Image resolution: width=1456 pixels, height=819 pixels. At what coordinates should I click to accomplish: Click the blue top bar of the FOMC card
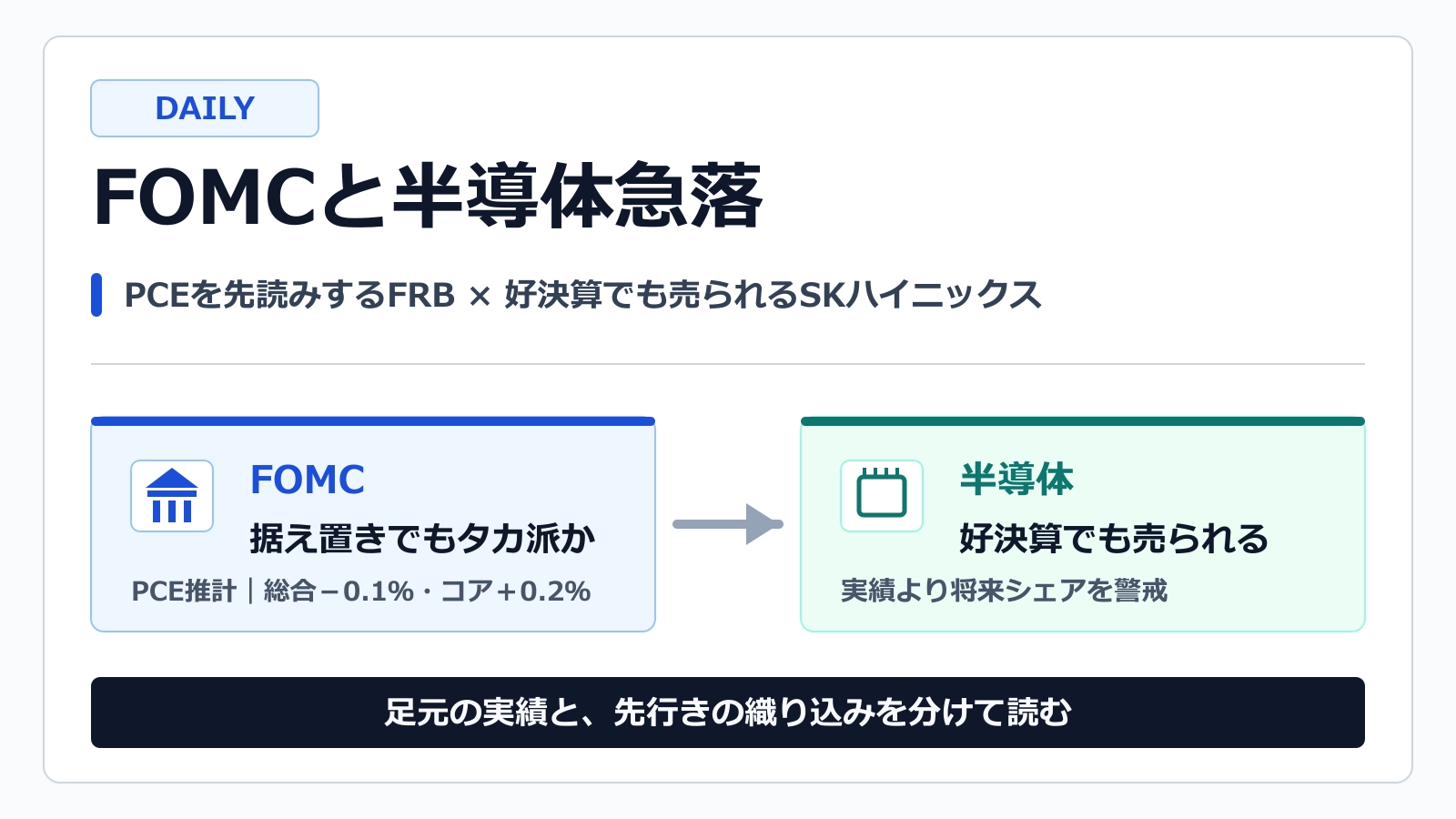(373, 421)
